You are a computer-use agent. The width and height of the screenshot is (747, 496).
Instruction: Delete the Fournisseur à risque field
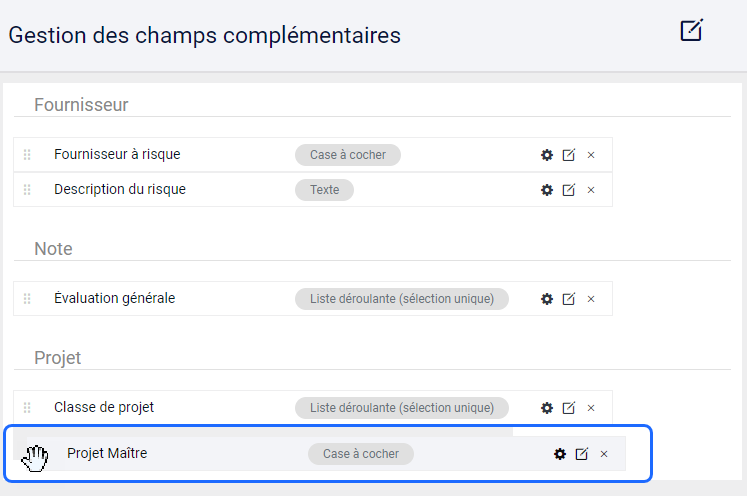pyautogui.click(x=591, y=155)
